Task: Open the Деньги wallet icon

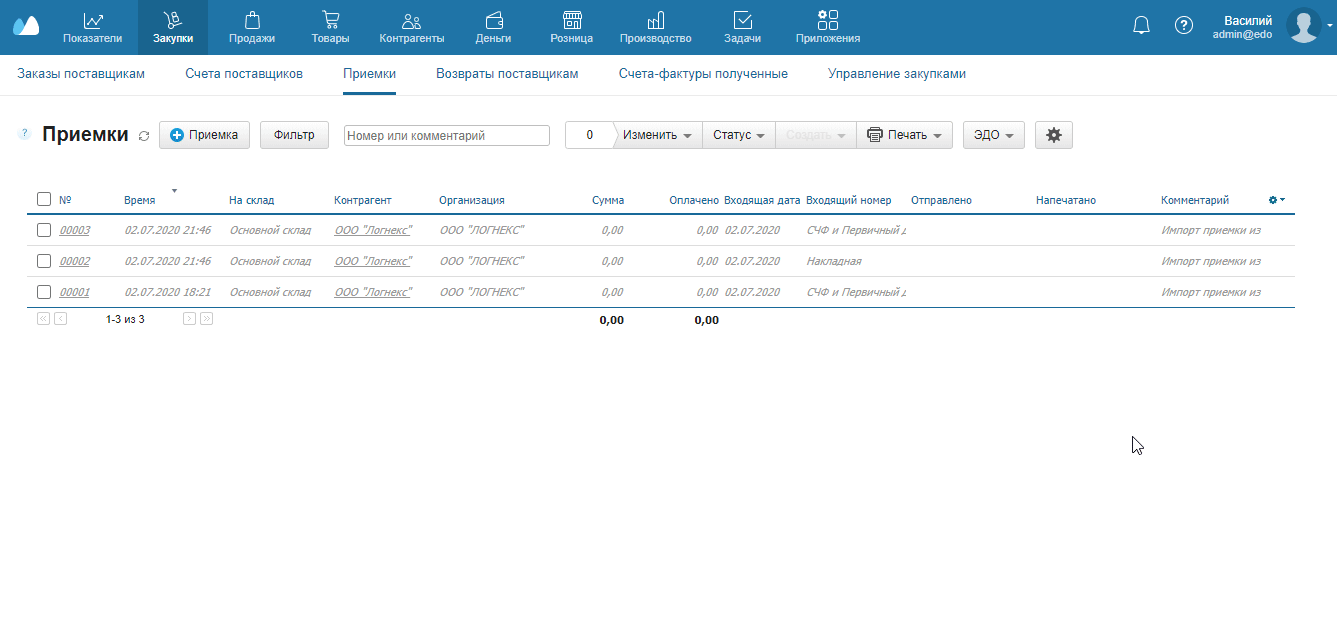Action: pyautogui.click(x=493, y=21)
